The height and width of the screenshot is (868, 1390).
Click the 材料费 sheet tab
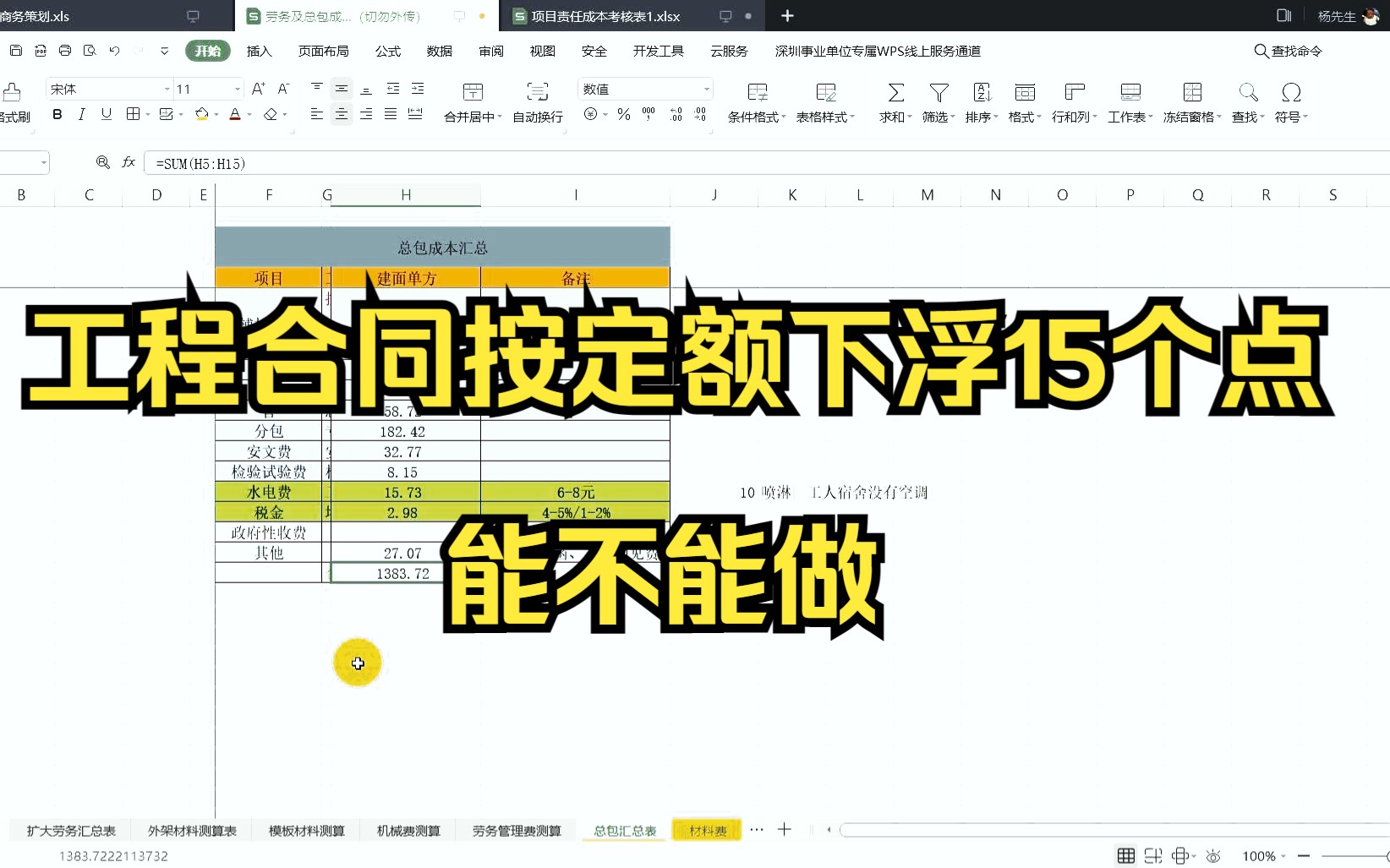pos(706,830)
